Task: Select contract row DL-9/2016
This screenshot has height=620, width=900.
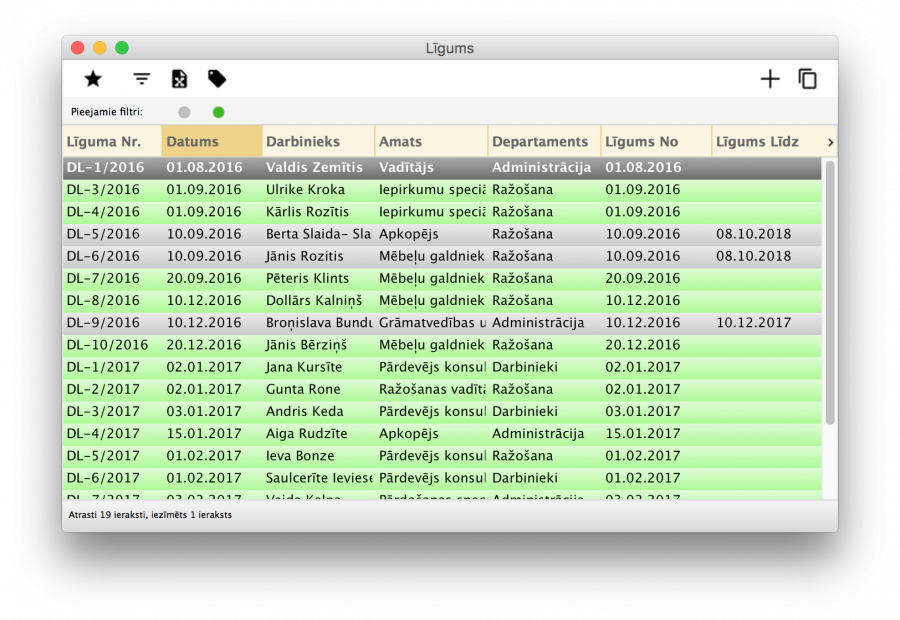Action: coord(300,322)
